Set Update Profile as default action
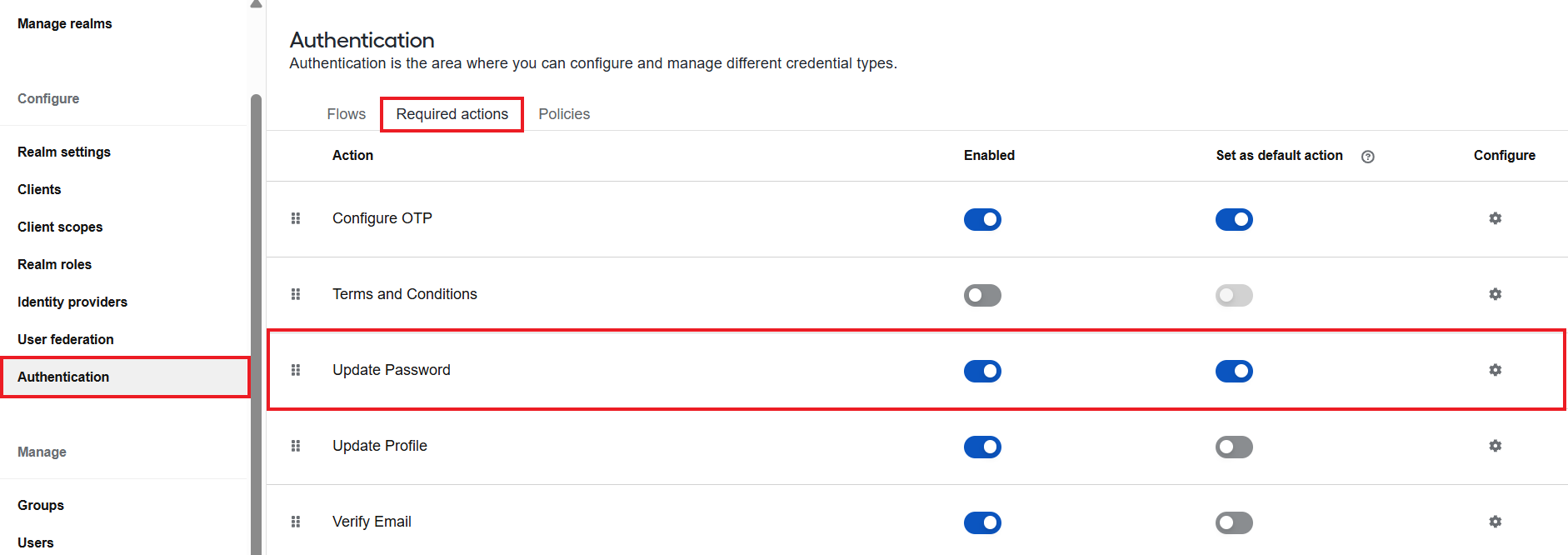 tap(1234, 447)
